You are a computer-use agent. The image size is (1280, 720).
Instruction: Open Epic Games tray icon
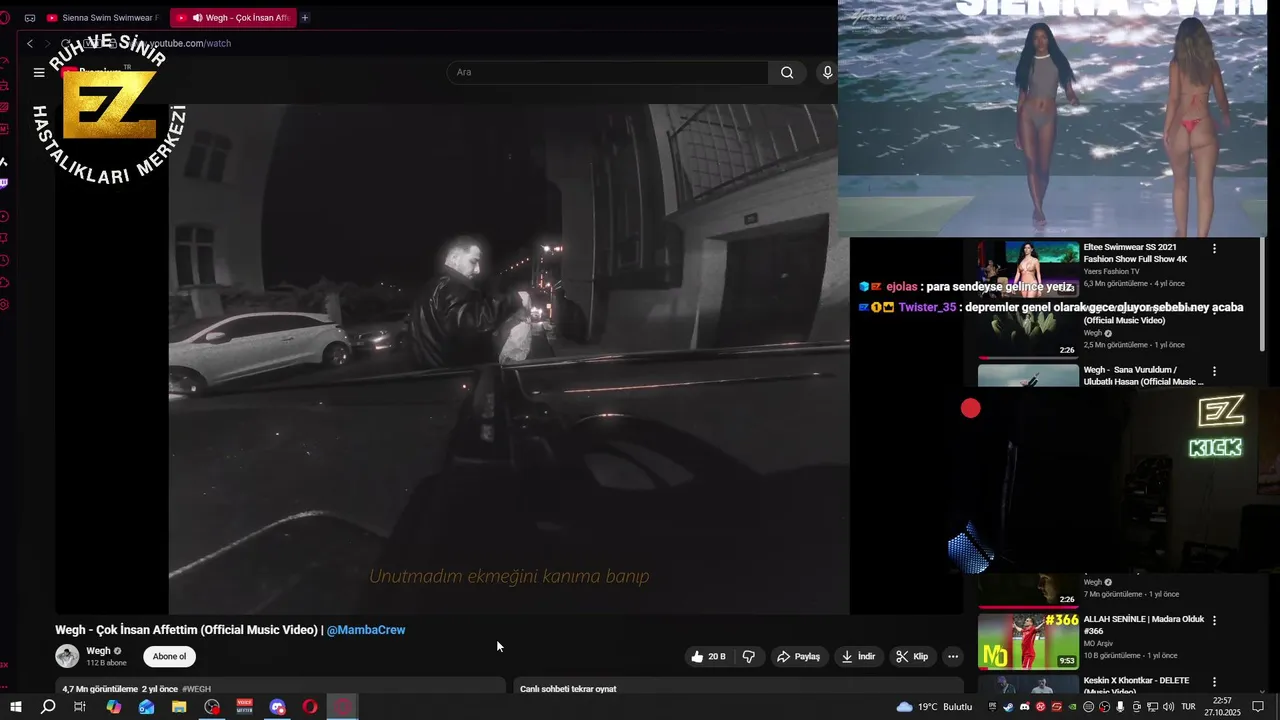coord(992,707)
